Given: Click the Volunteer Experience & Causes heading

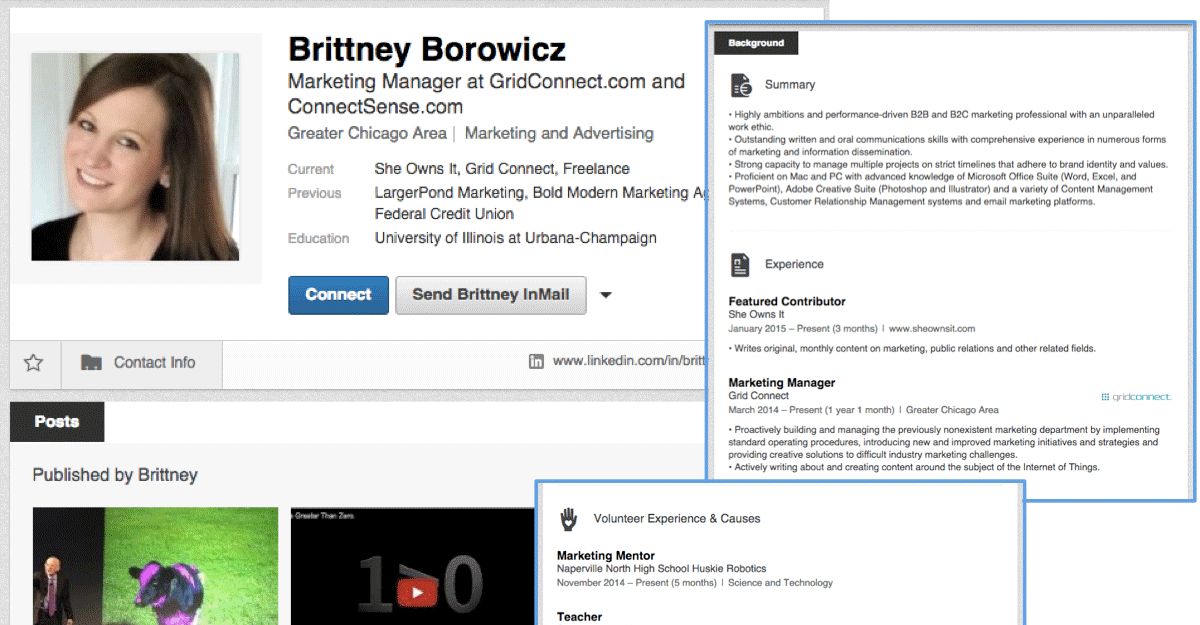Looking at the screenshot, I should (x=677, y=519).
